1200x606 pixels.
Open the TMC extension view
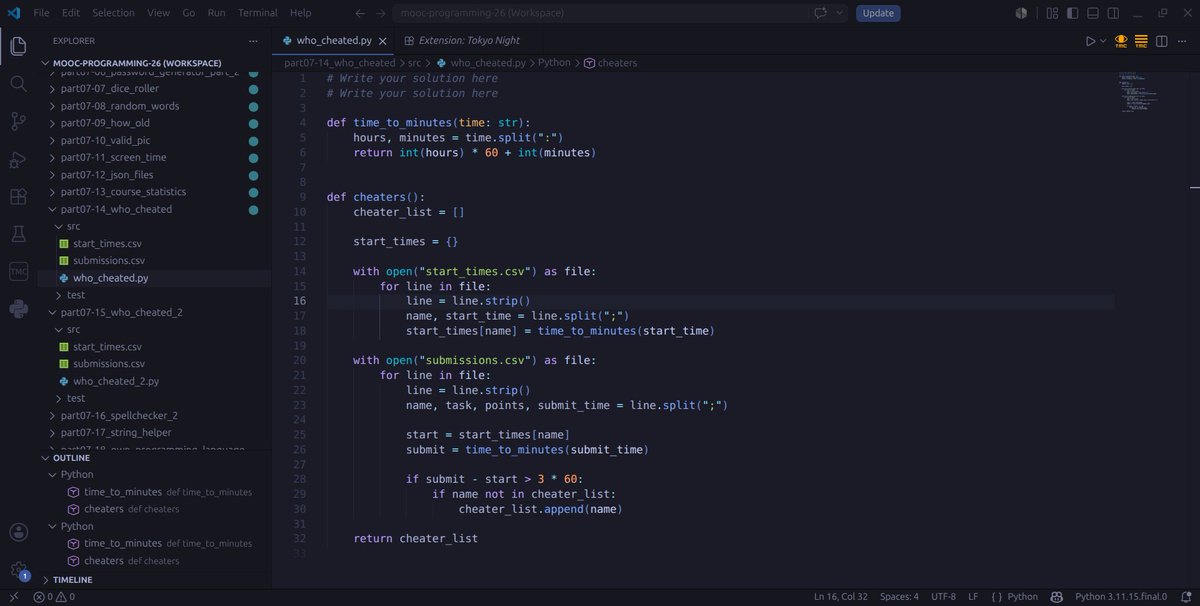coord(18,272)
